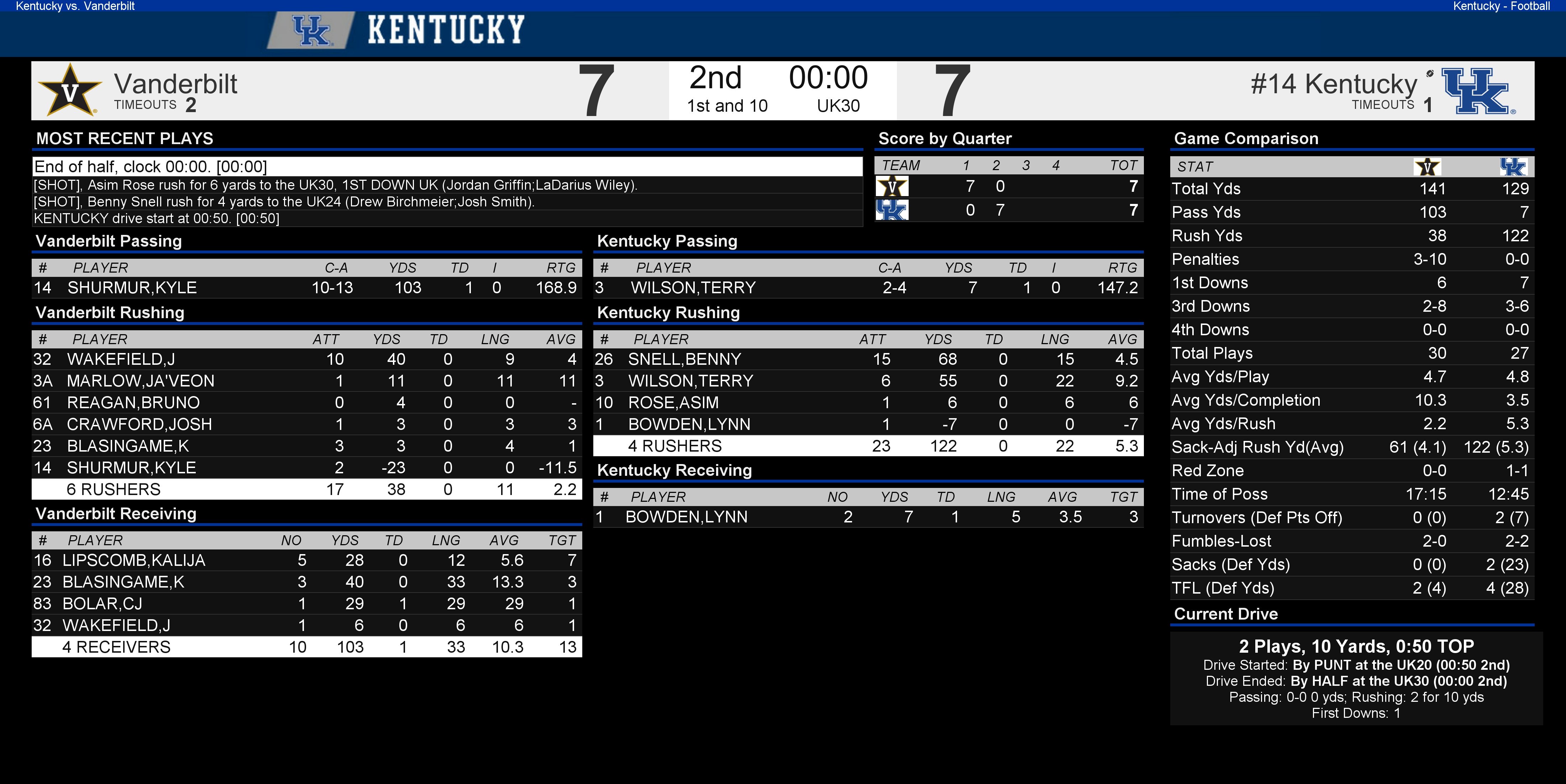Click the large Kentucky UK logo in scoreboard

click(x=1478, y=91)
